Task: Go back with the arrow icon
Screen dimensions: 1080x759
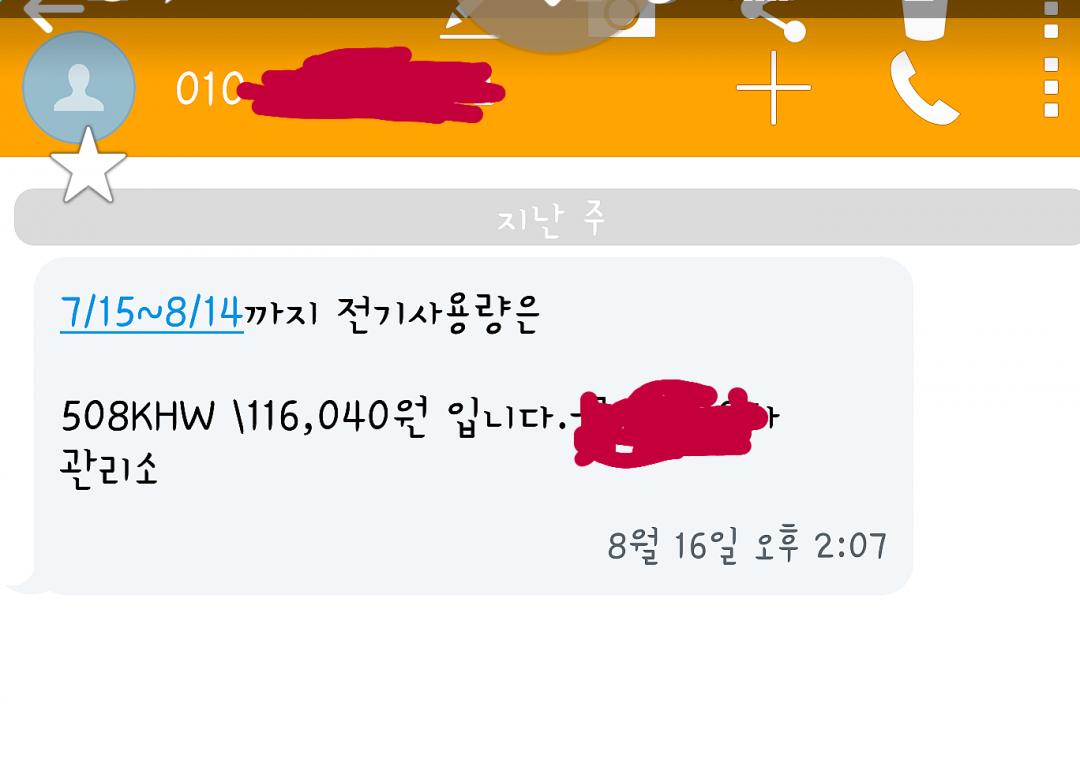Action: [52, 14]
